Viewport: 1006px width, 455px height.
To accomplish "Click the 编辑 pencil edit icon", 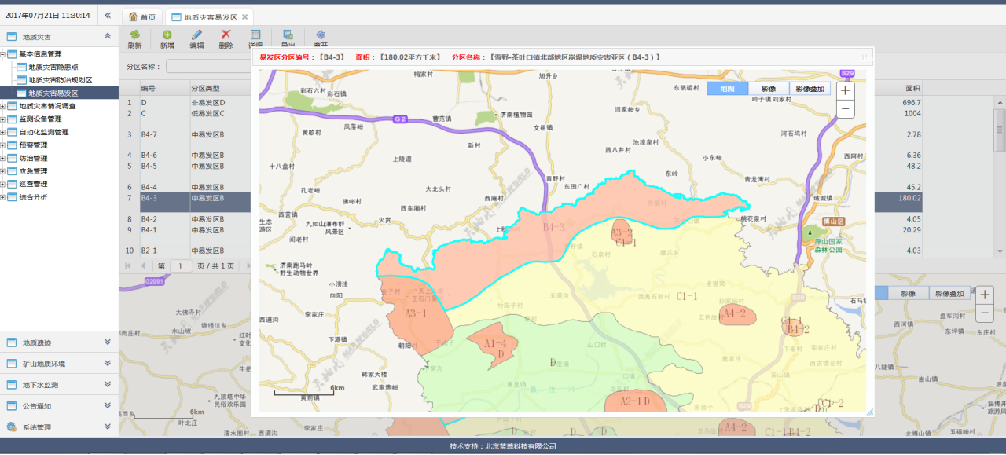I will point(196,35).
